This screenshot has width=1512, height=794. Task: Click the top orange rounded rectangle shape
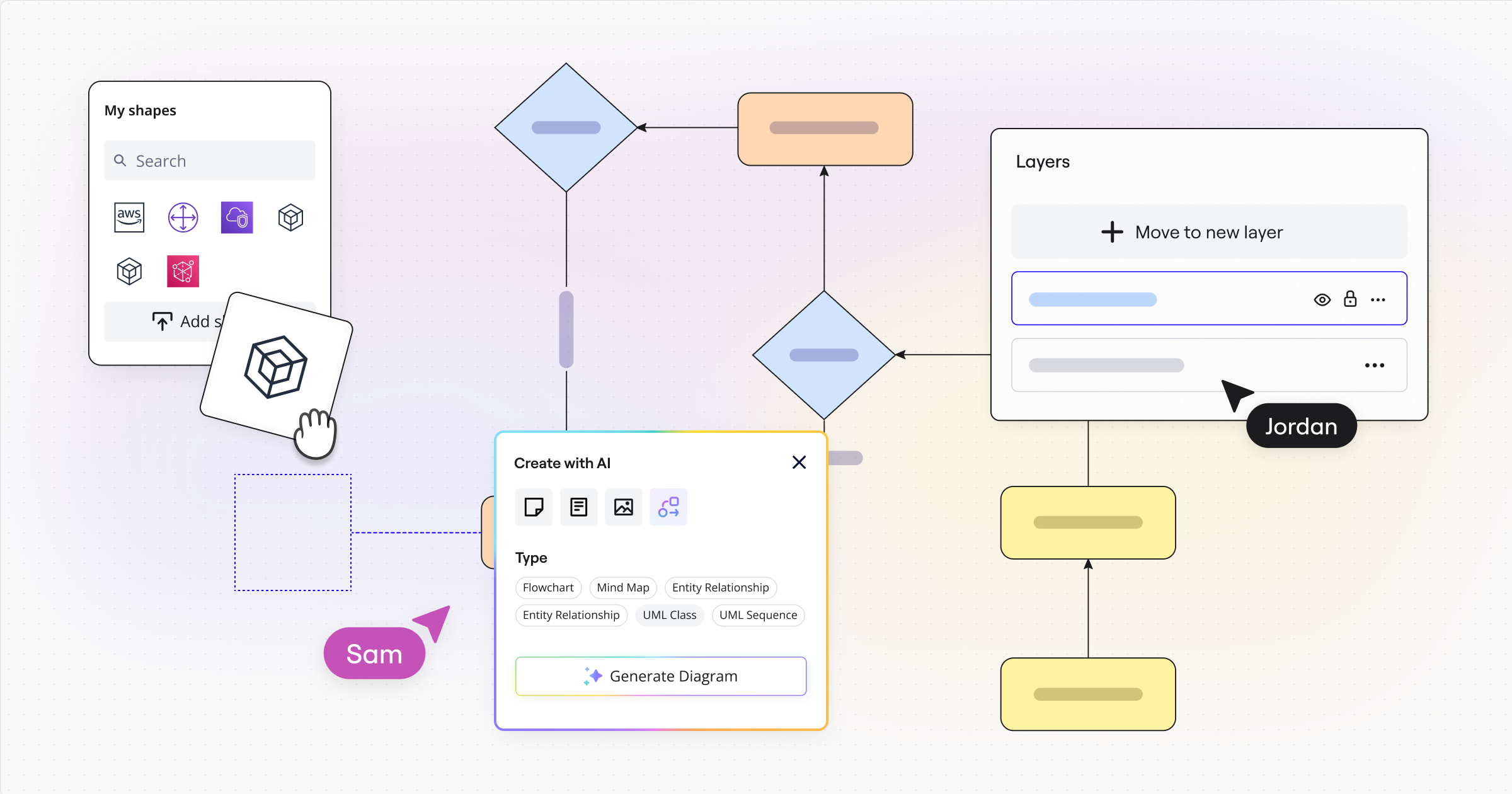825,129
